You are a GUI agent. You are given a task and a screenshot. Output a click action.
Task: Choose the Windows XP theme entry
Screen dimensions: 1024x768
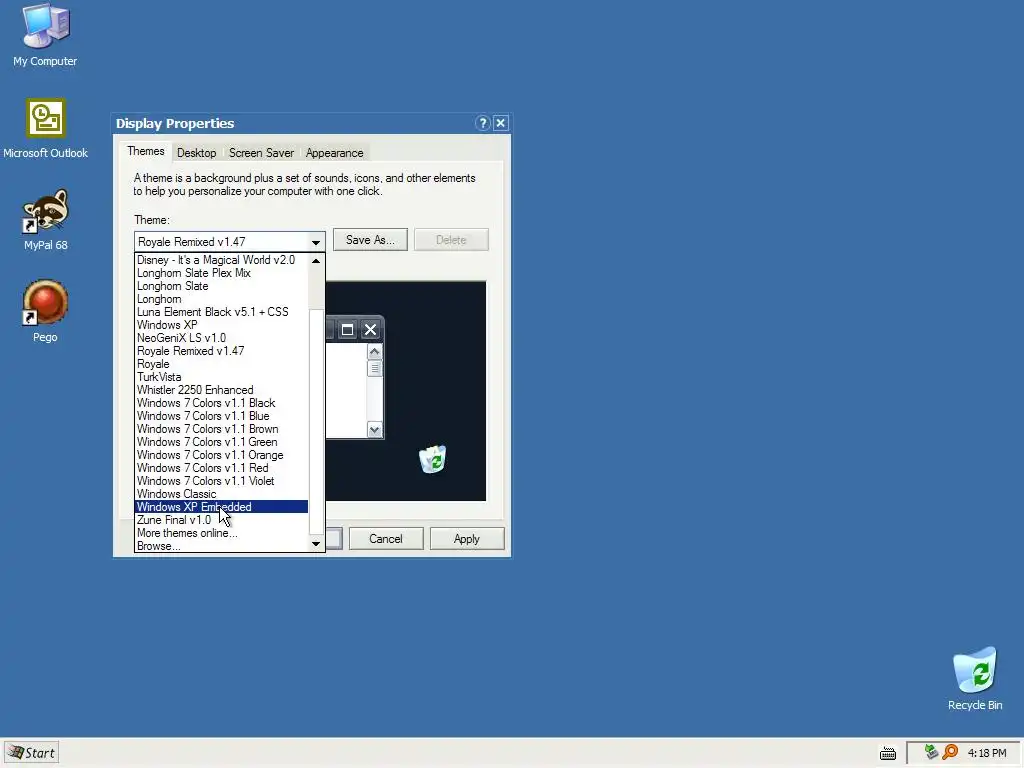(x=221, y=325)
